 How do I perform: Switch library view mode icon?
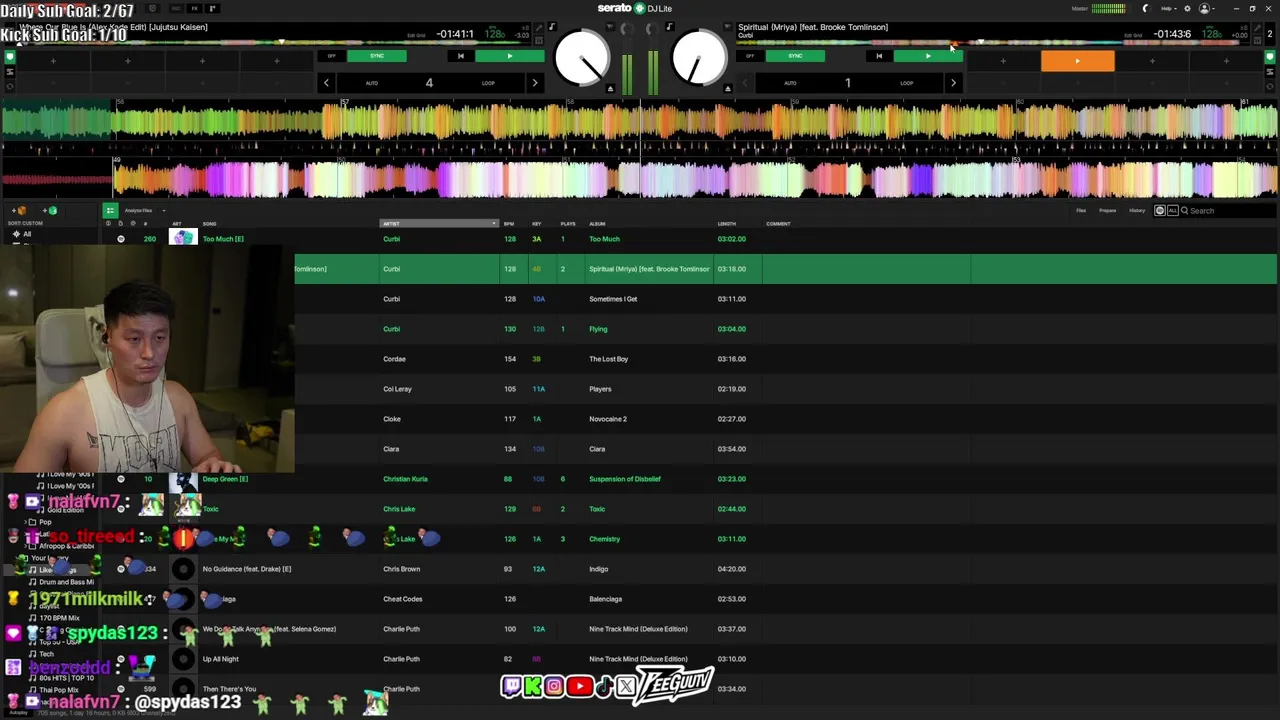click(110, 210)
